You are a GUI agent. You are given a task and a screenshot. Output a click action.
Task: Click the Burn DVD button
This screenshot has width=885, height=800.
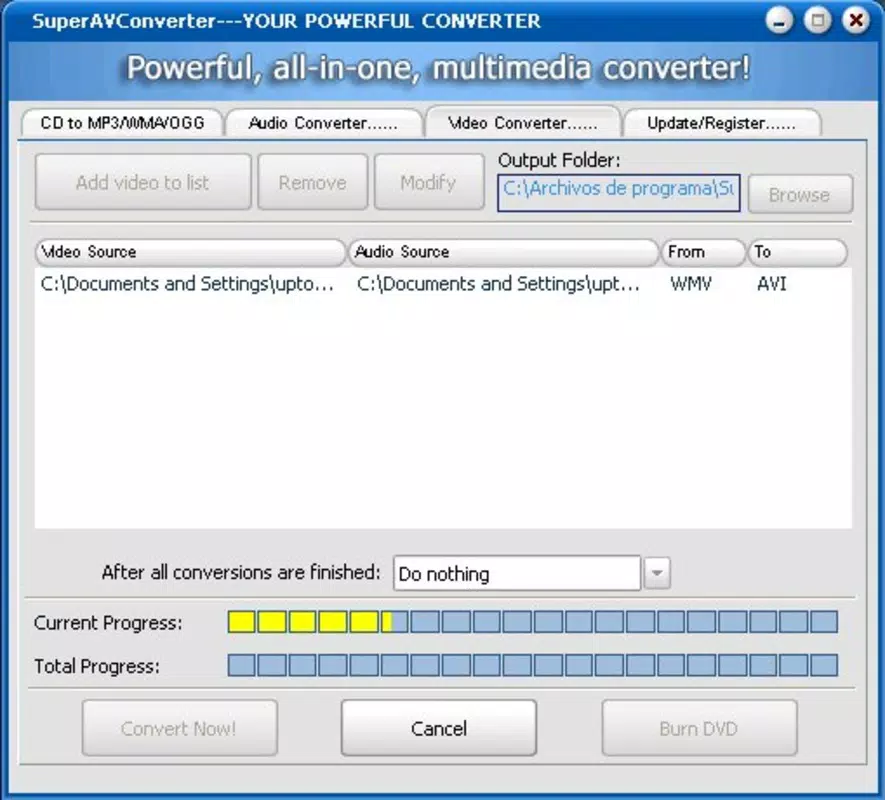tap(699, 728)
